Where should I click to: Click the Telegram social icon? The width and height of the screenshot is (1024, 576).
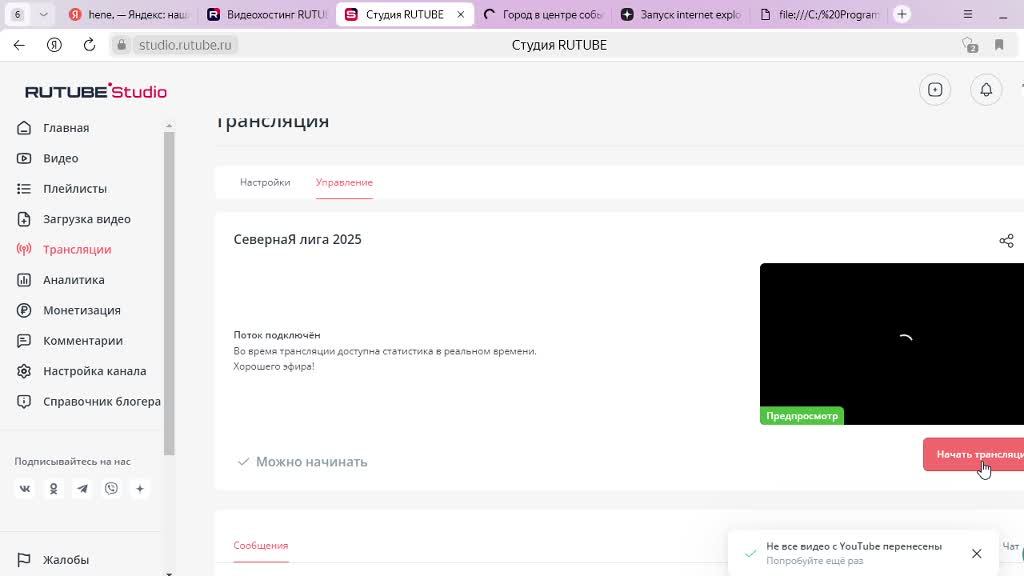82,488
